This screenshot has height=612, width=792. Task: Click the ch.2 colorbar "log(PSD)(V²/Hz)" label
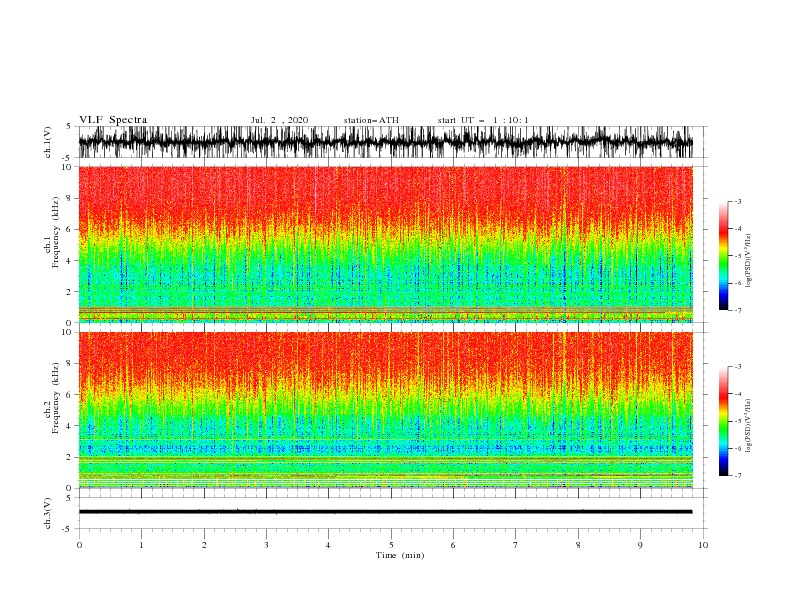[749, 425]
